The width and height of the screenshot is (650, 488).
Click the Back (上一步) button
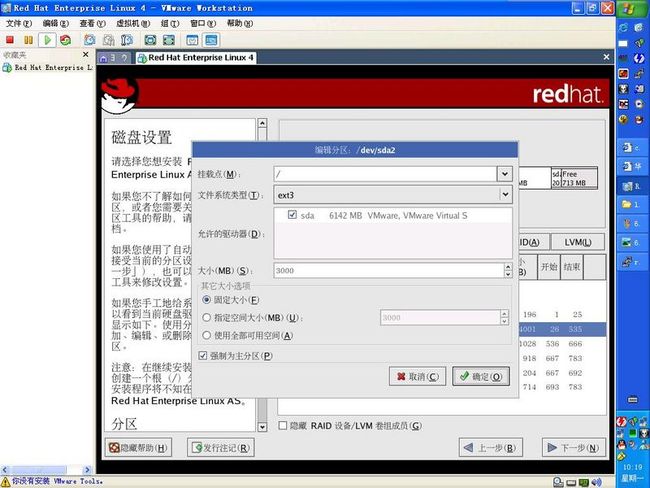[490, 448]
